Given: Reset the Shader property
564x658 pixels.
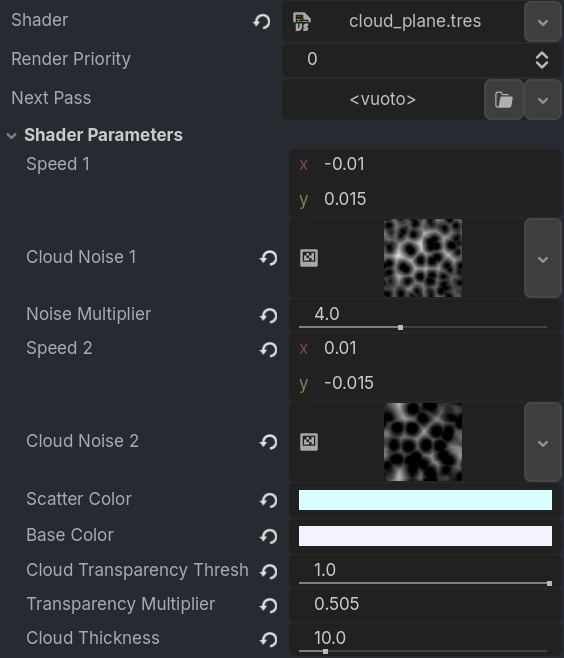Looking at the screenshot, I should tap(261, 21).
